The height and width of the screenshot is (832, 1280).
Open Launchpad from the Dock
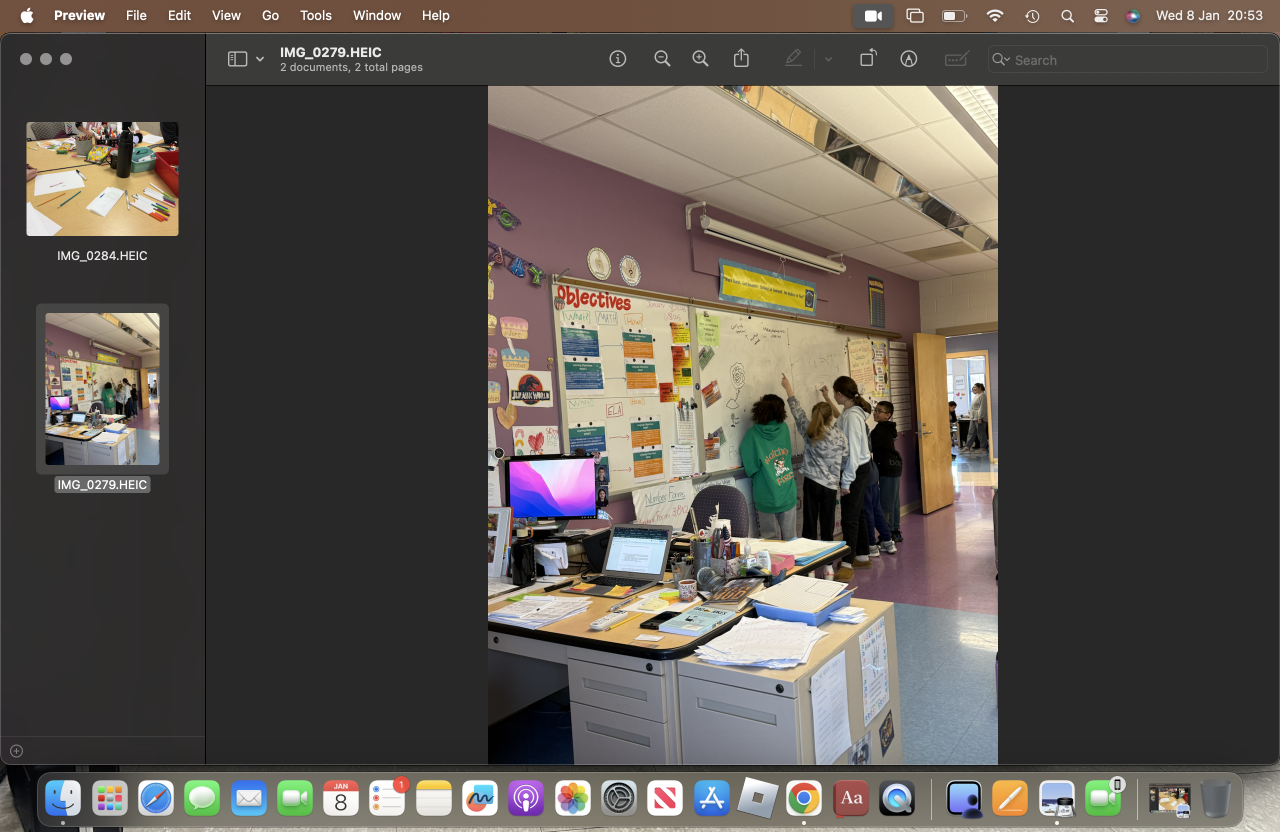pyautogui.click(x=110, y=798)
